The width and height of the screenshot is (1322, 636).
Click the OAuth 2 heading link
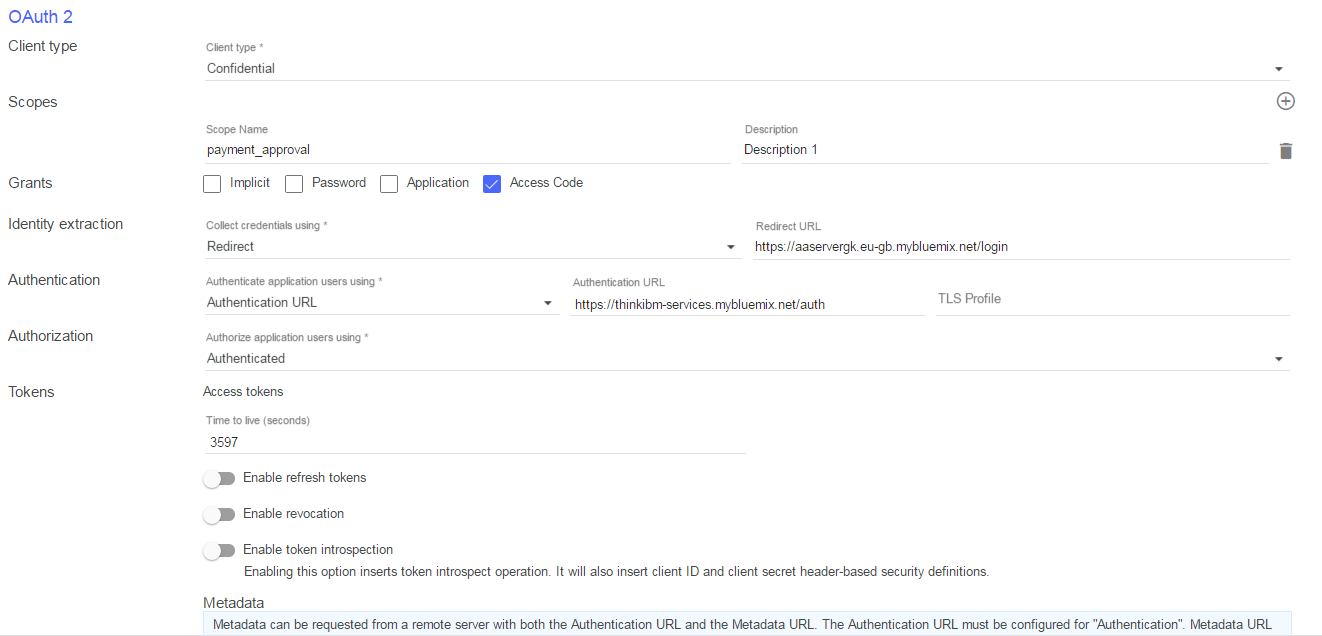tap(40, 17)
